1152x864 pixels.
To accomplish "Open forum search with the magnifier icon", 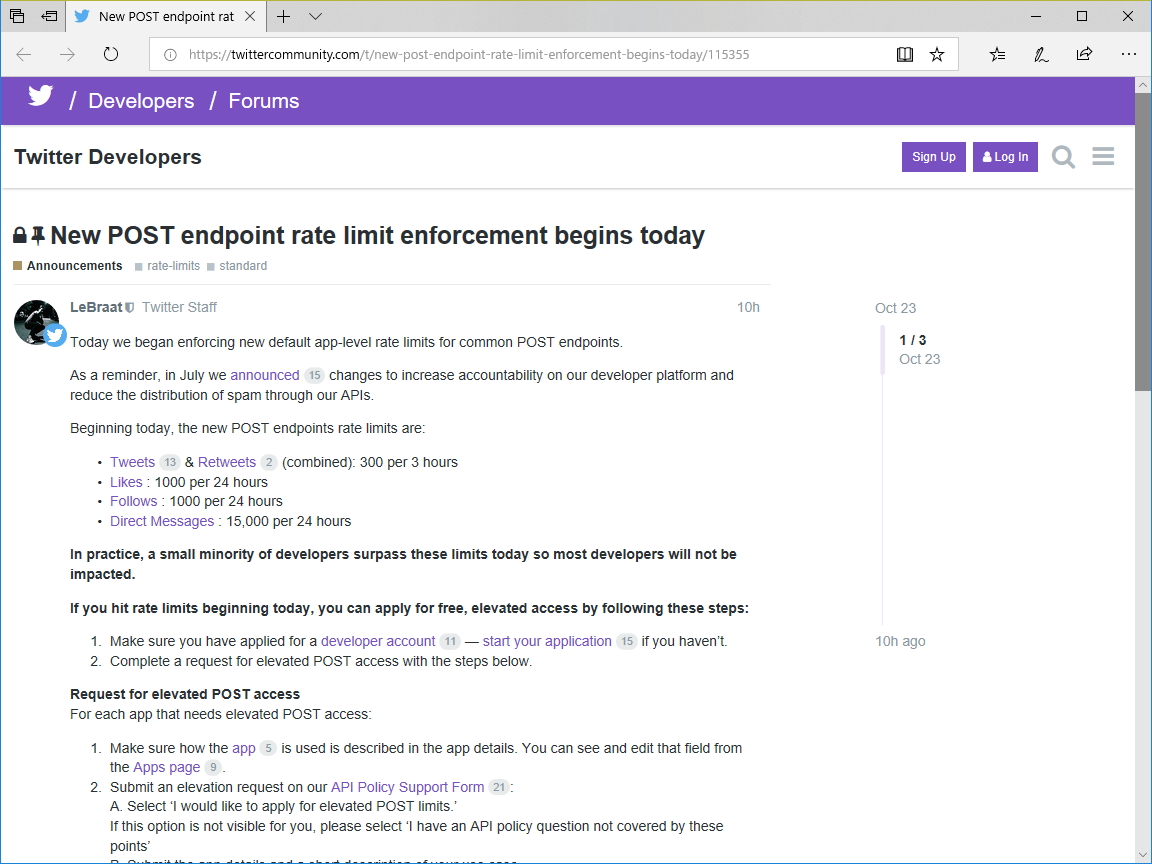I will point(1063,157).
